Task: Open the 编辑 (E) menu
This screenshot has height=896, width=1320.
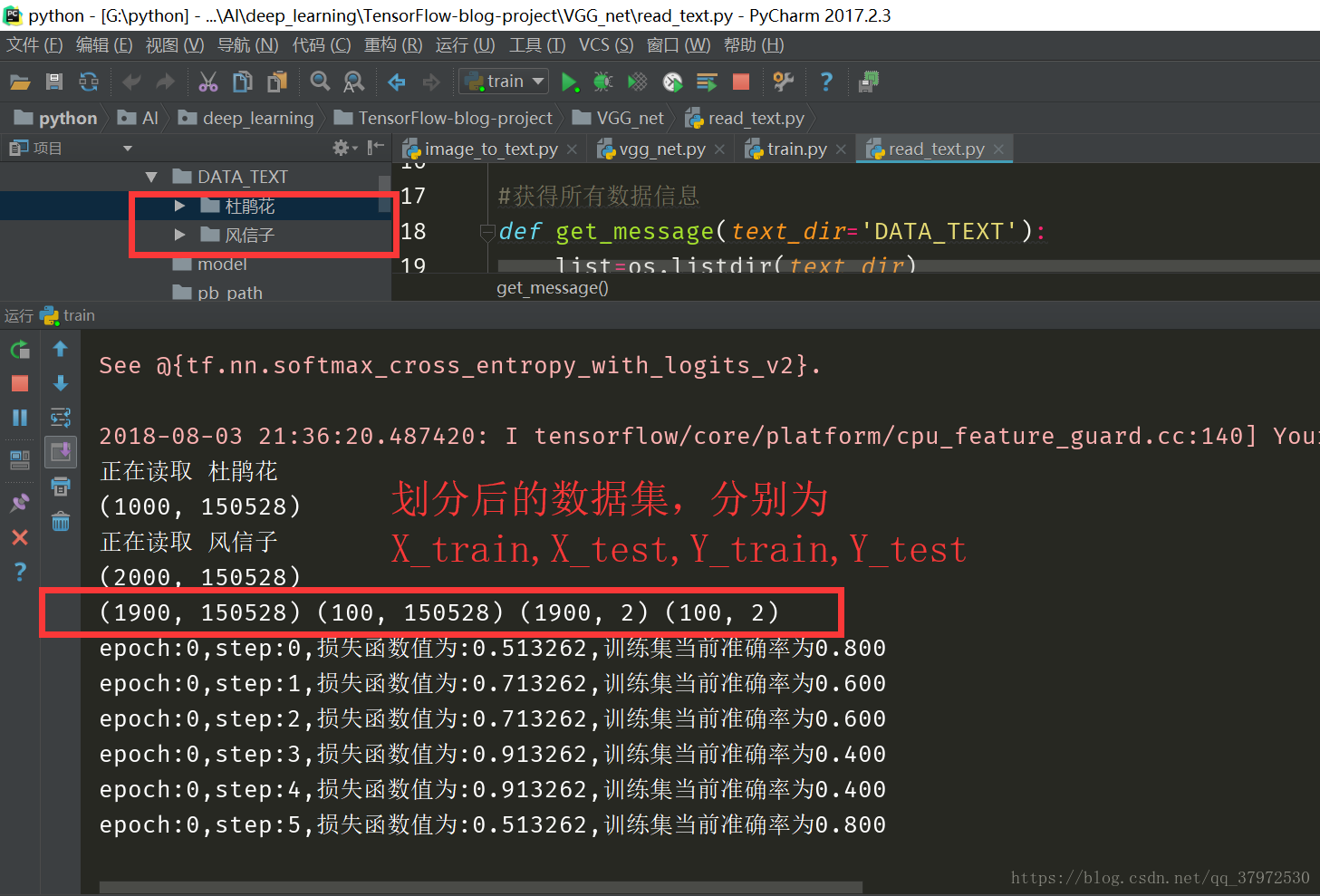Action: pyautogui.click(x=104, y=45)
